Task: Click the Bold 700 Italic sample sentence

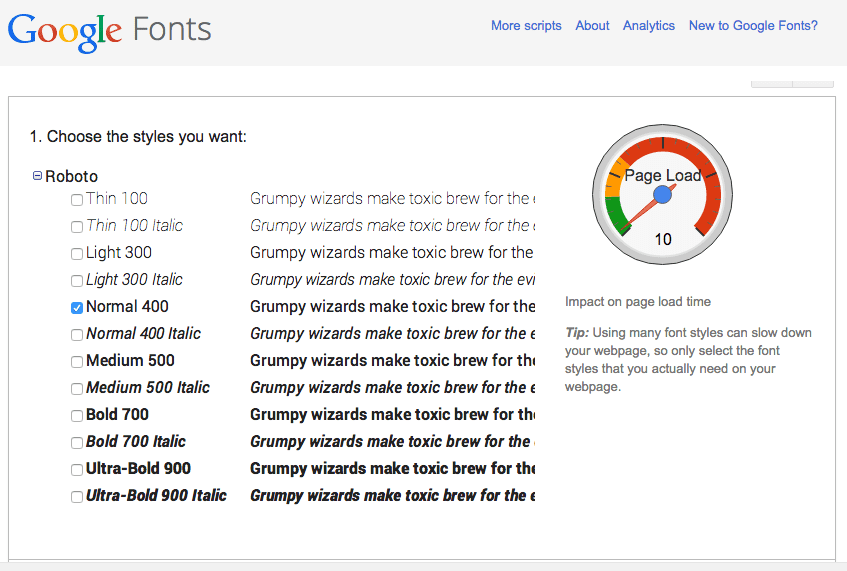Action: (393, 442)
